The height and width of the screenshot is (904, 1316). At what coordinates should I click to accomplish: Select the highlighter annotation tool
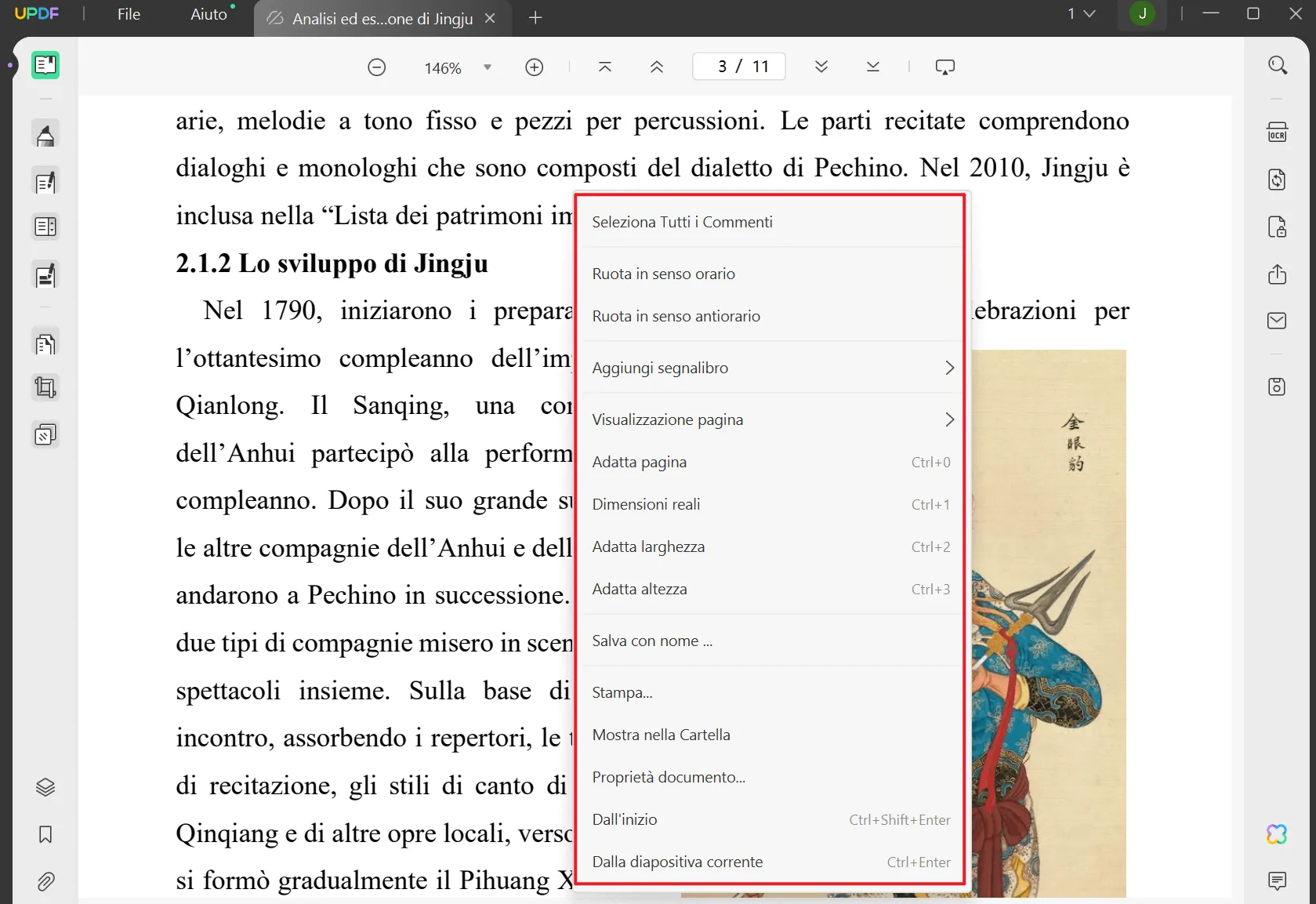pos(45,133)
